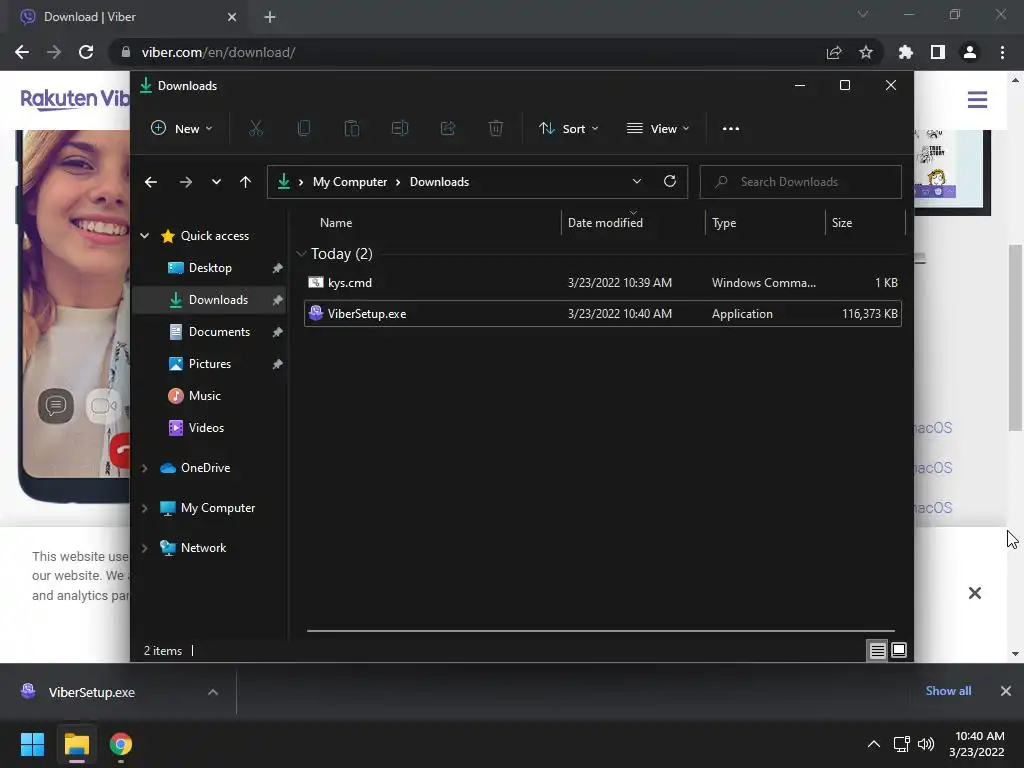This screenshot has height=768, width=1024.
Task: Click the Share icon in Explorer toolbar
Action: tap(448, 129)
